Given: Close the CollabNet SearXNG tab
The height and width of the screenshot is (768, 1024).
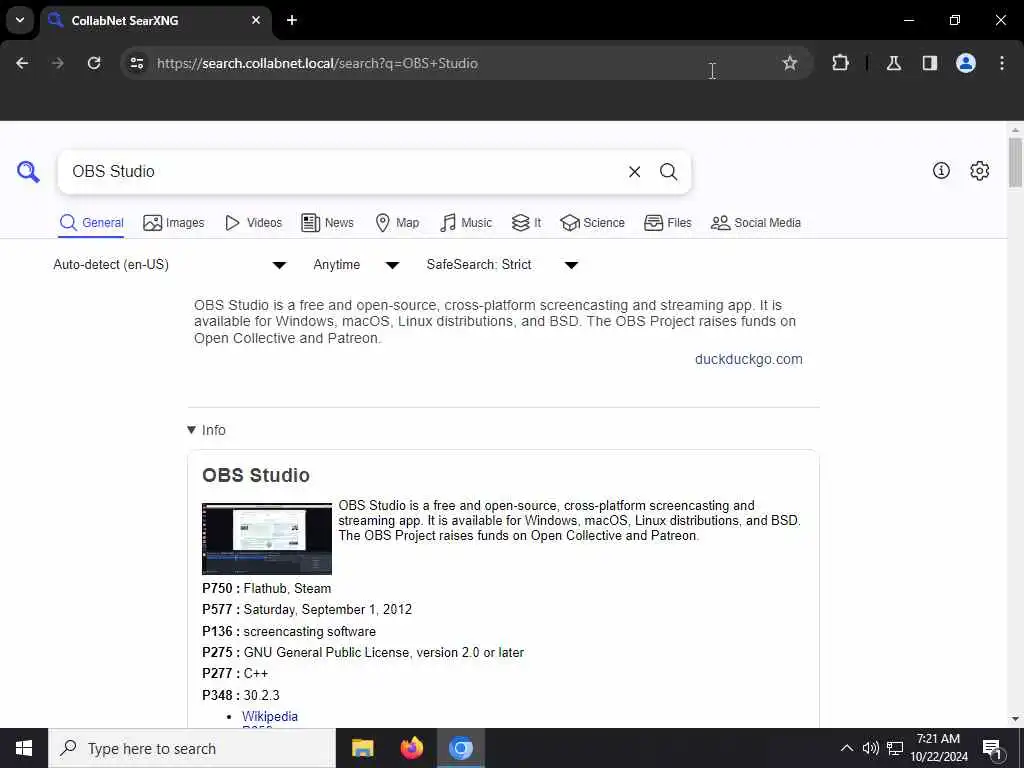Looking at the screenshot, I should point(256,20).
